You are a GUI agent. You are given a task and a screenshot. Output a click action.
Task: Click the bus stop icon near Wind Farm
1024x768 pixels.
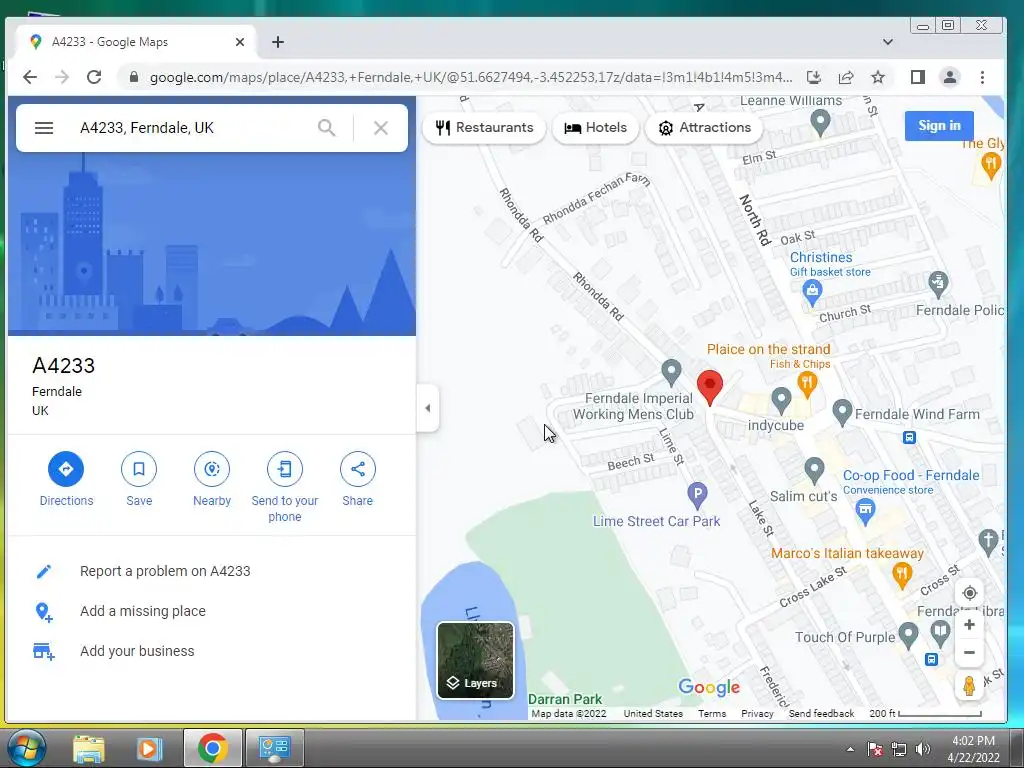tap(909, 438)
